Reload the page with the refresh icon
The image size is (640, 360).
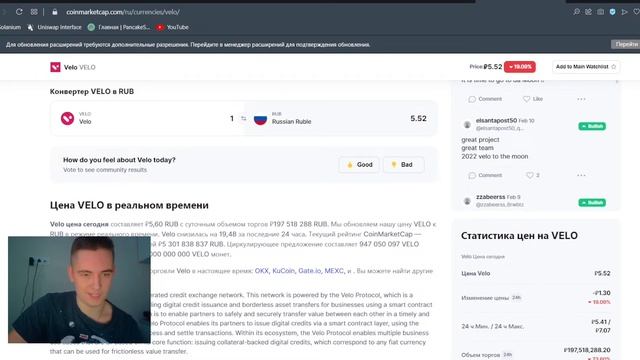pos(19,12)
